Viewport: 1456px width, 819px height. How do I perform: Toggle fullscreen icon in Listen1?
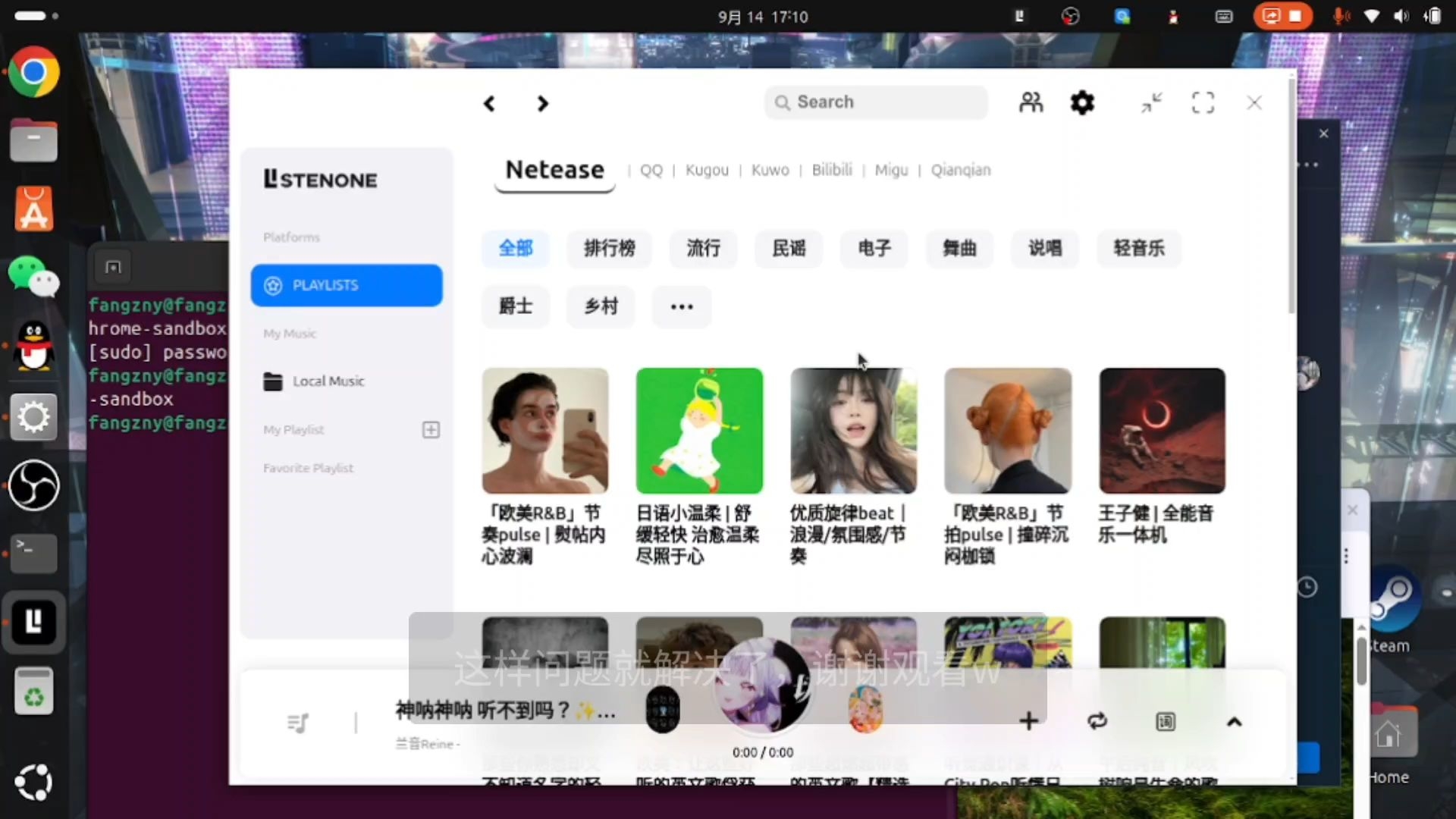coord(1203,102)
